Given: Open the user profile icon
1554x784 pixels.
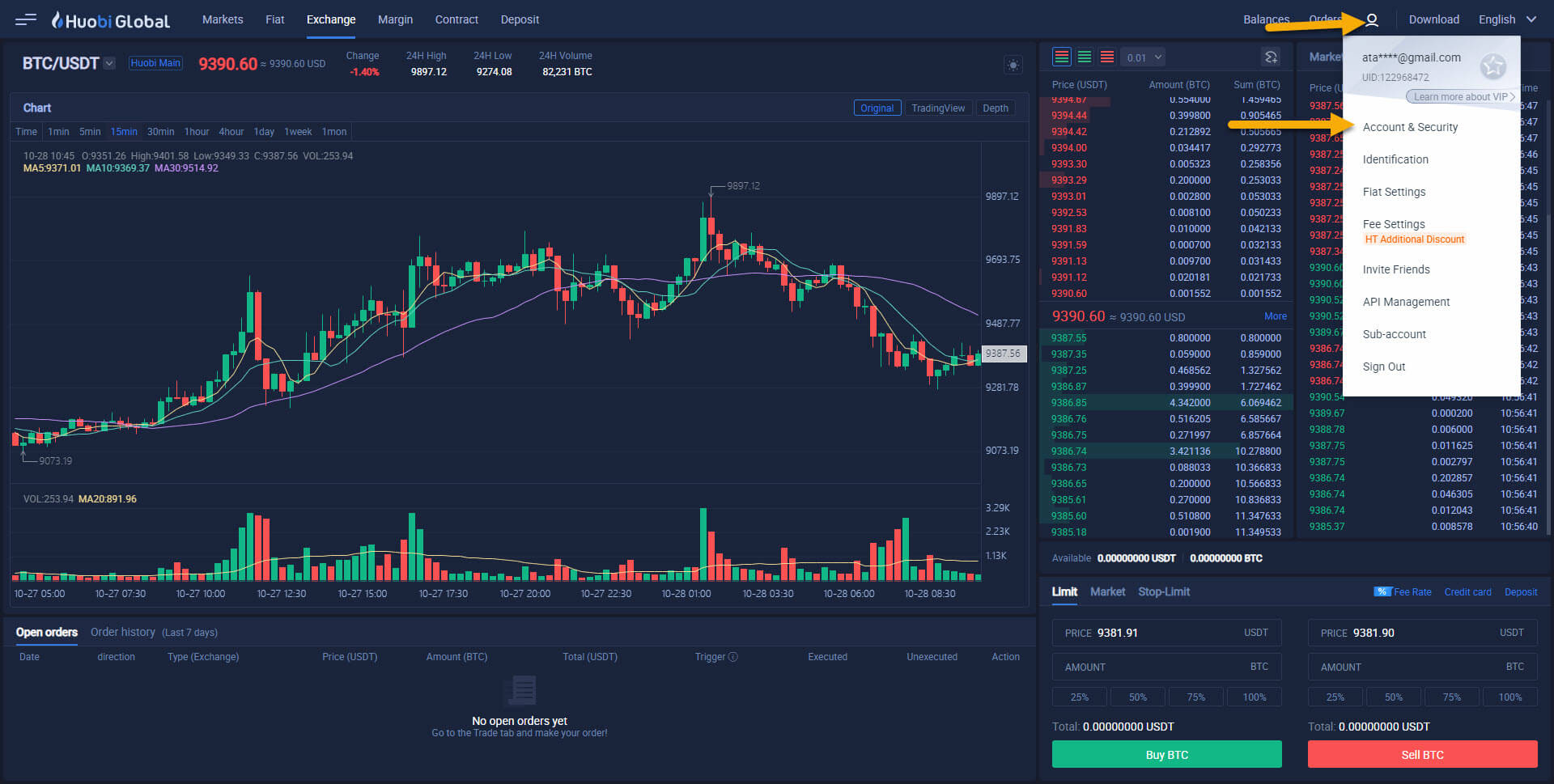Looking at the screenshot, I should [1372, 20].
